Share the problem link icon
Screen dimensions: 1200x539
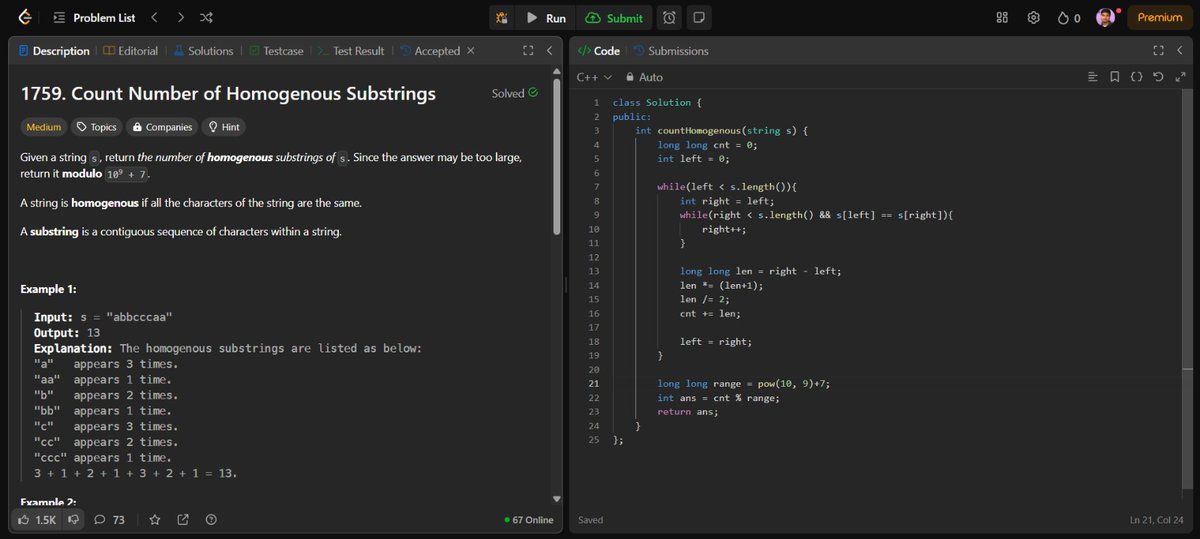pos(183,520)
